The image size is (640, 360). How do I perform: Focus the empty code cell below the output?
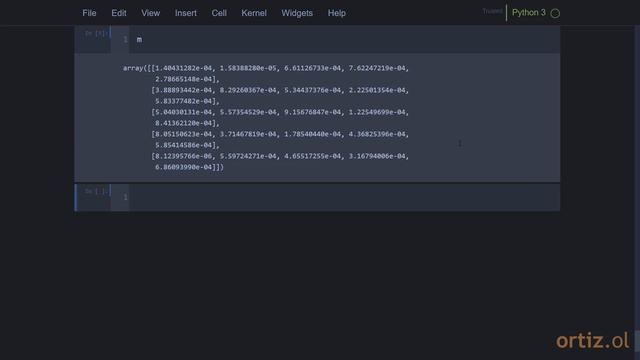click(x=344, y=198)
